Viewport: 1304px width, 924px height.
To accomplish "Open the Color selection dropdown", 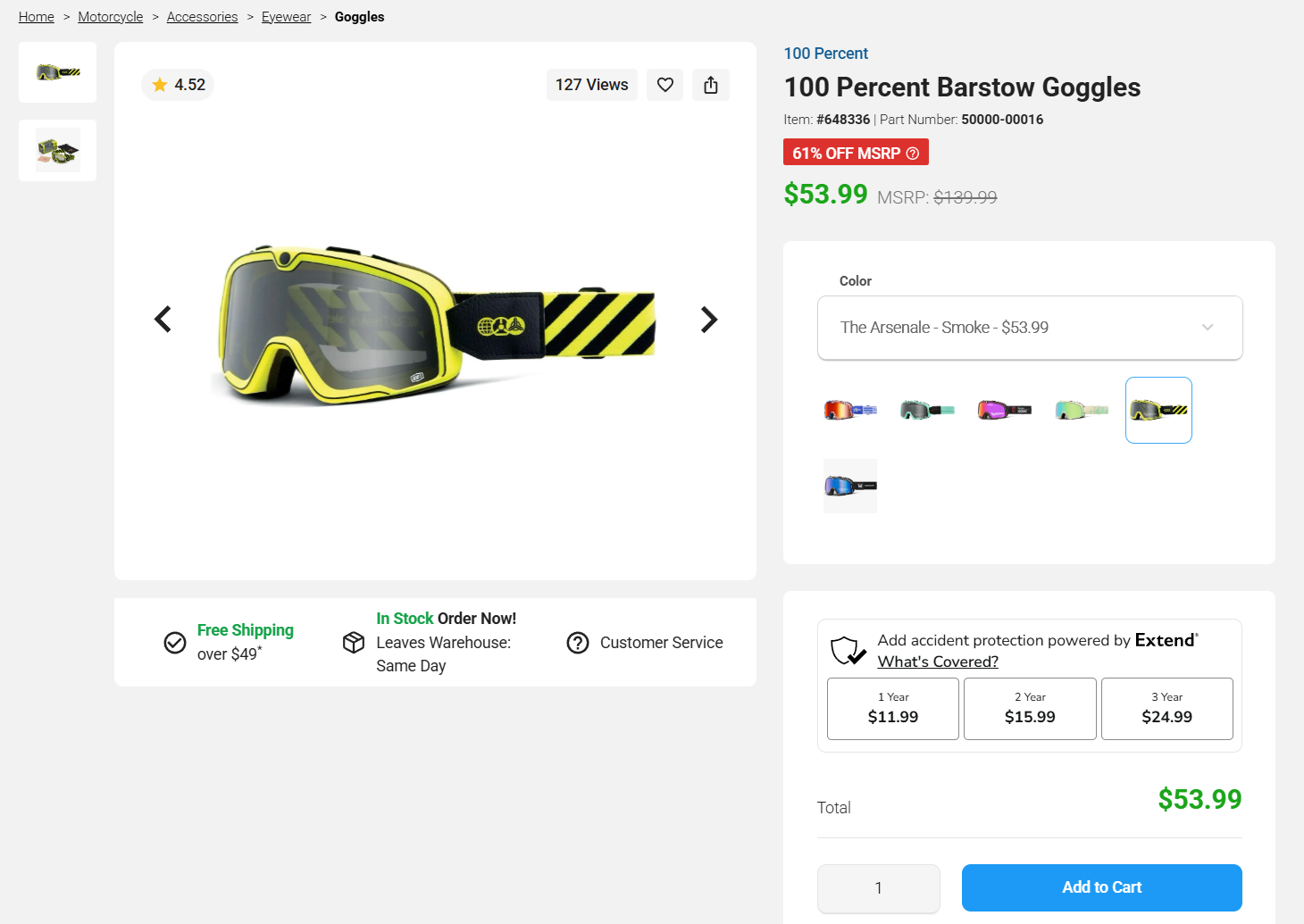I will click(x=1030, y=328).
